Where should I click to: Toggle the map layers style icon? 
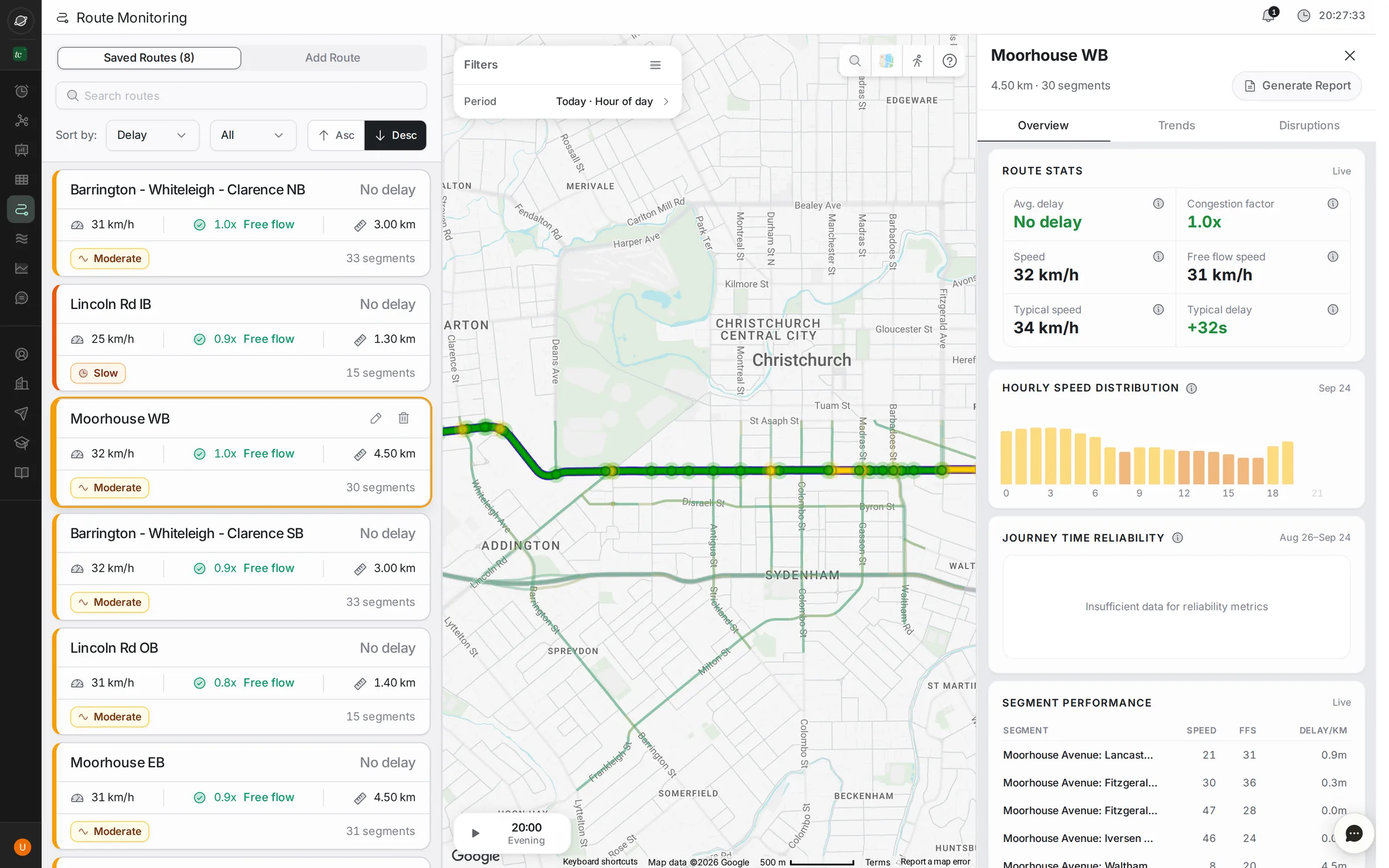pos(886,61)
